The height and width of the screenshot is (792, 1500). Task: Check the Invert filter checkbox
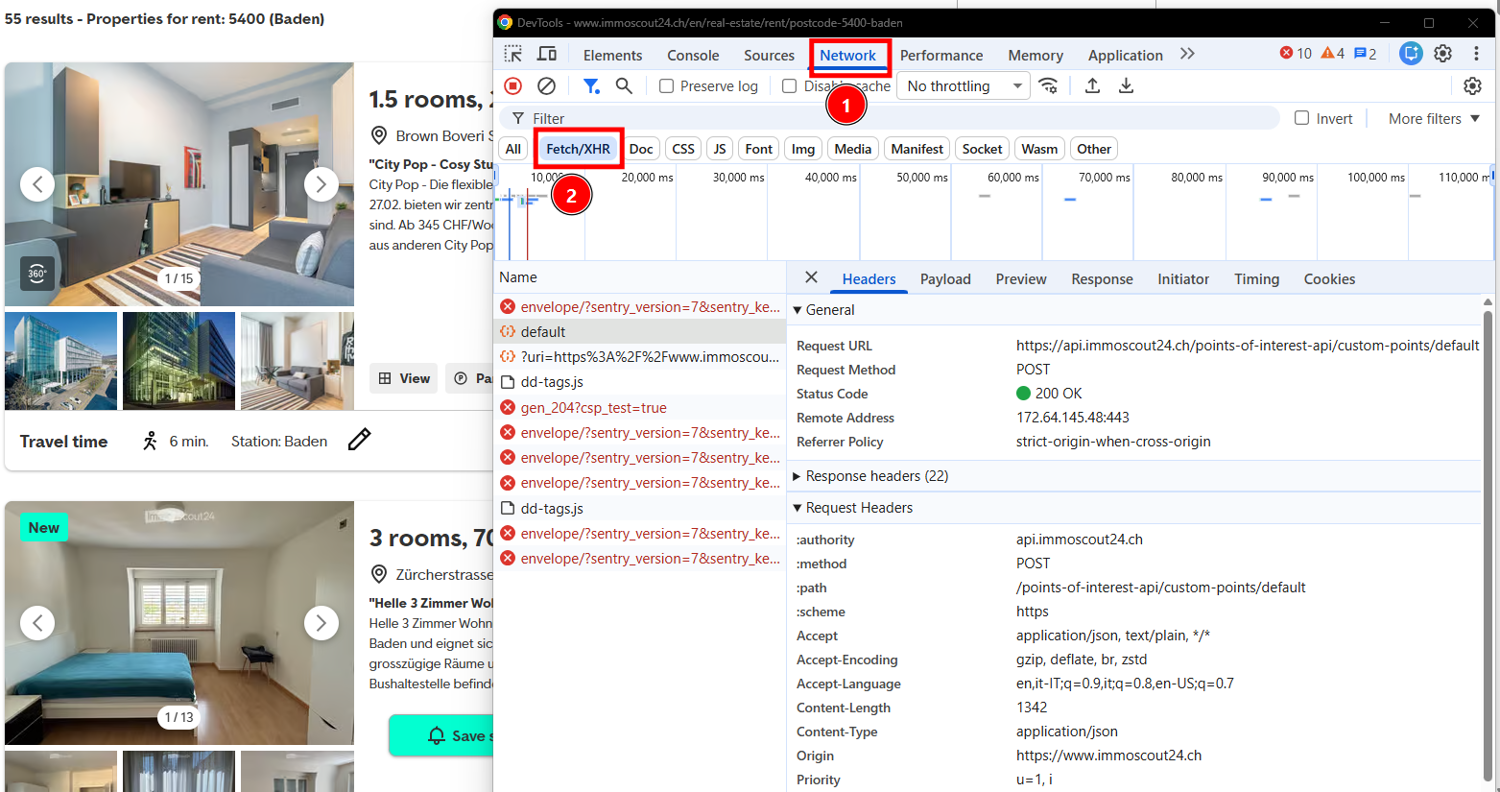click(x=1302, y=118)
